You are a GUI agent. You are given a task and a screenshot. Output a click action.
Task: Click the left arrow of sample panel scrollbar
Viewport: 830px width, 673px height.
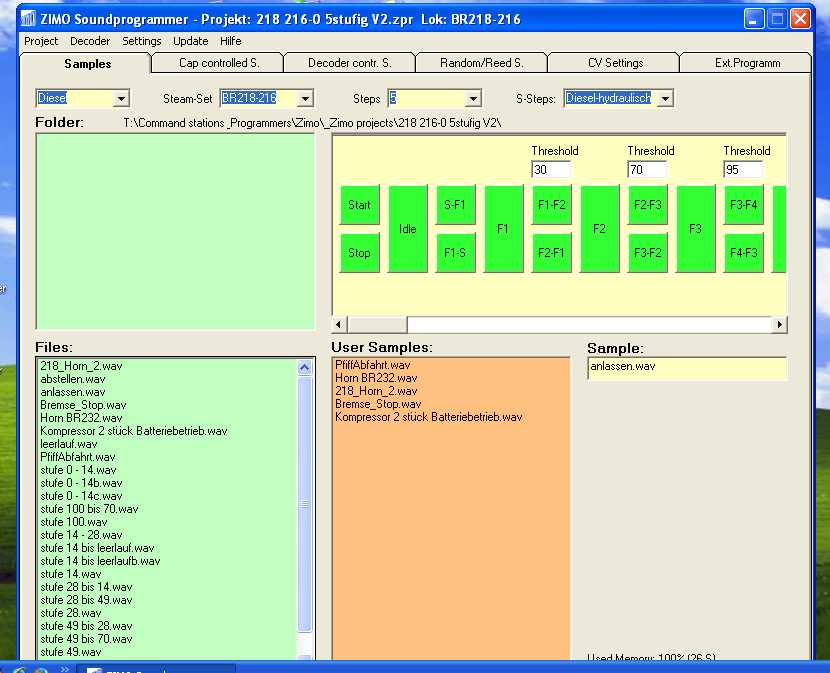click(339, 324)
